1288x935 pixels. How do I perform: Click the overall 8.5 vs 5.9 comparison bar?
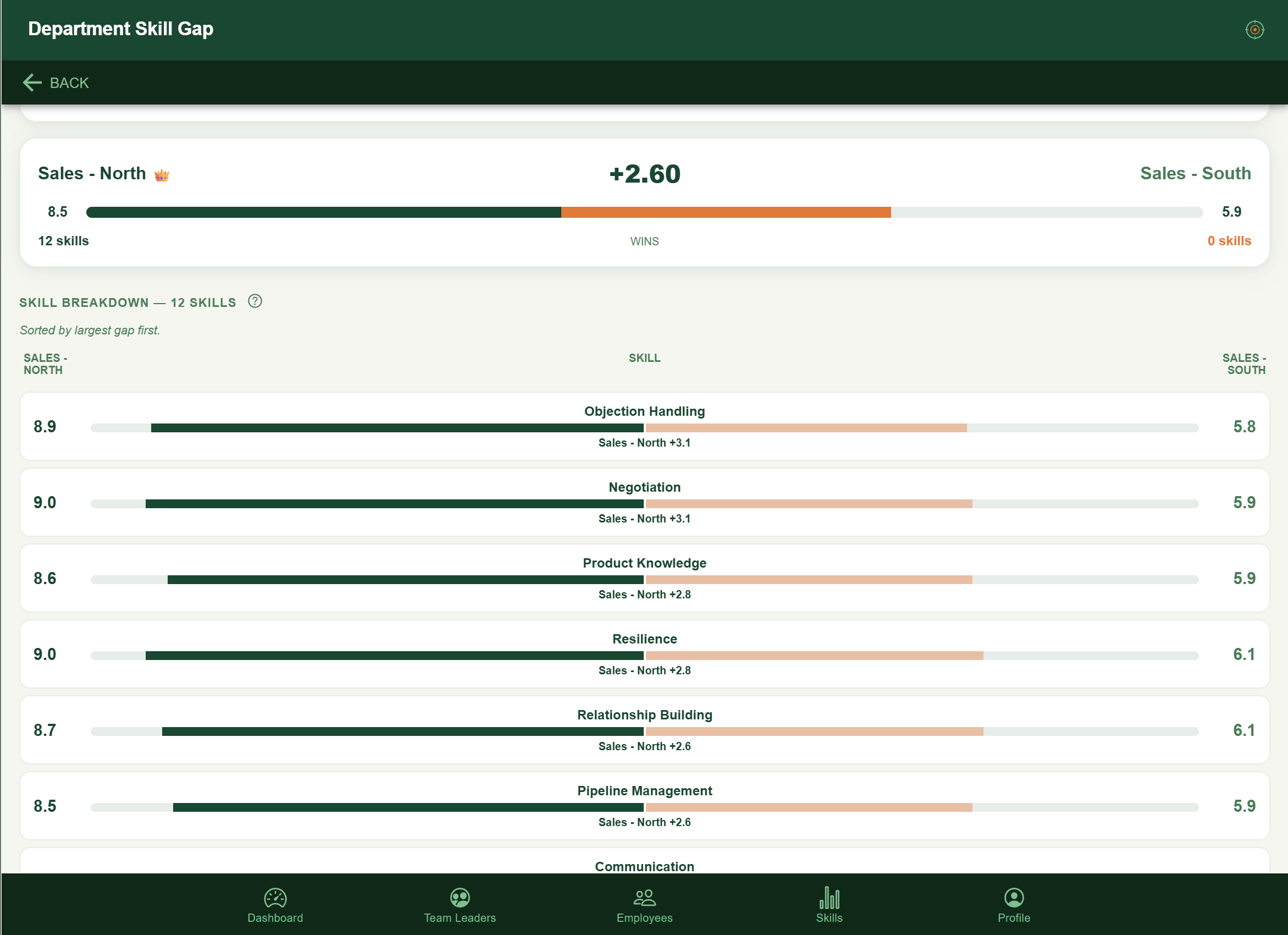(x=644, y=212)
